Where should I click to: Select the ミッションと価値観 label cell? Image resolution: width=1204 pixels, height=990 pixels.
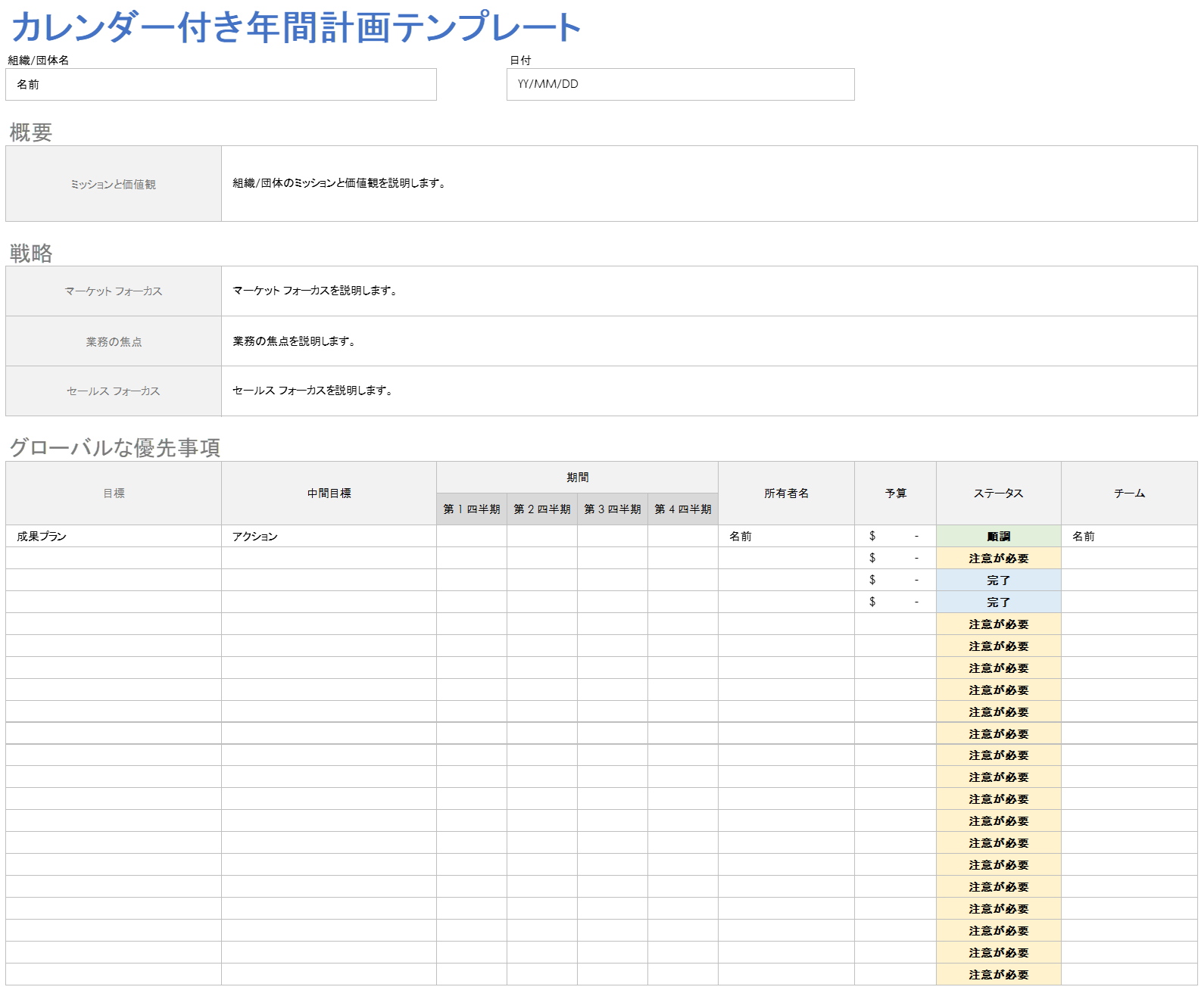(x=114, y=184)
